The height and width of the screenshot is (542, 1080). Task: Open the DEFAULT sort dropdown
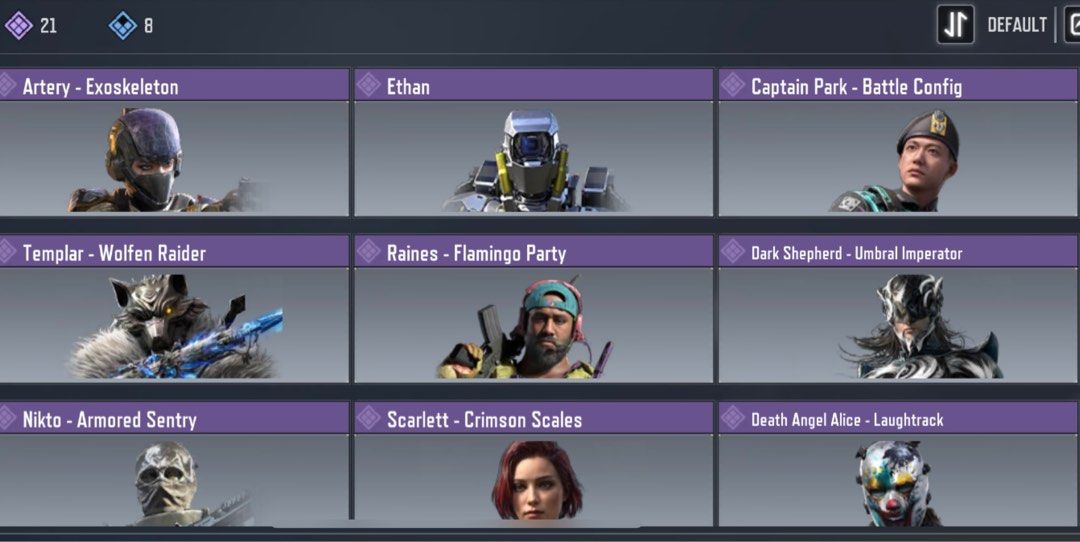(x=1017, y=25)
